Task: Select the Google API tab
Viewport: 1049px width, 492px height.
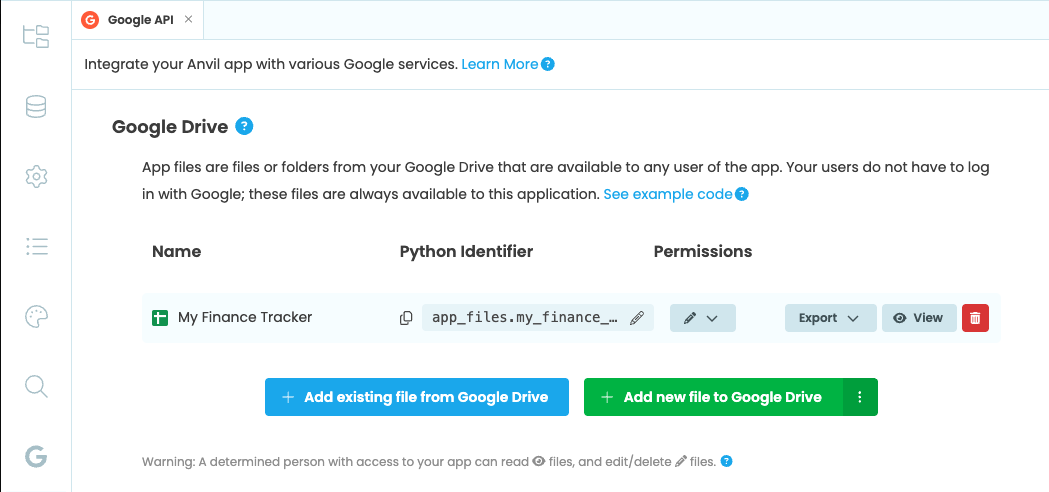Action: (137, 20)
